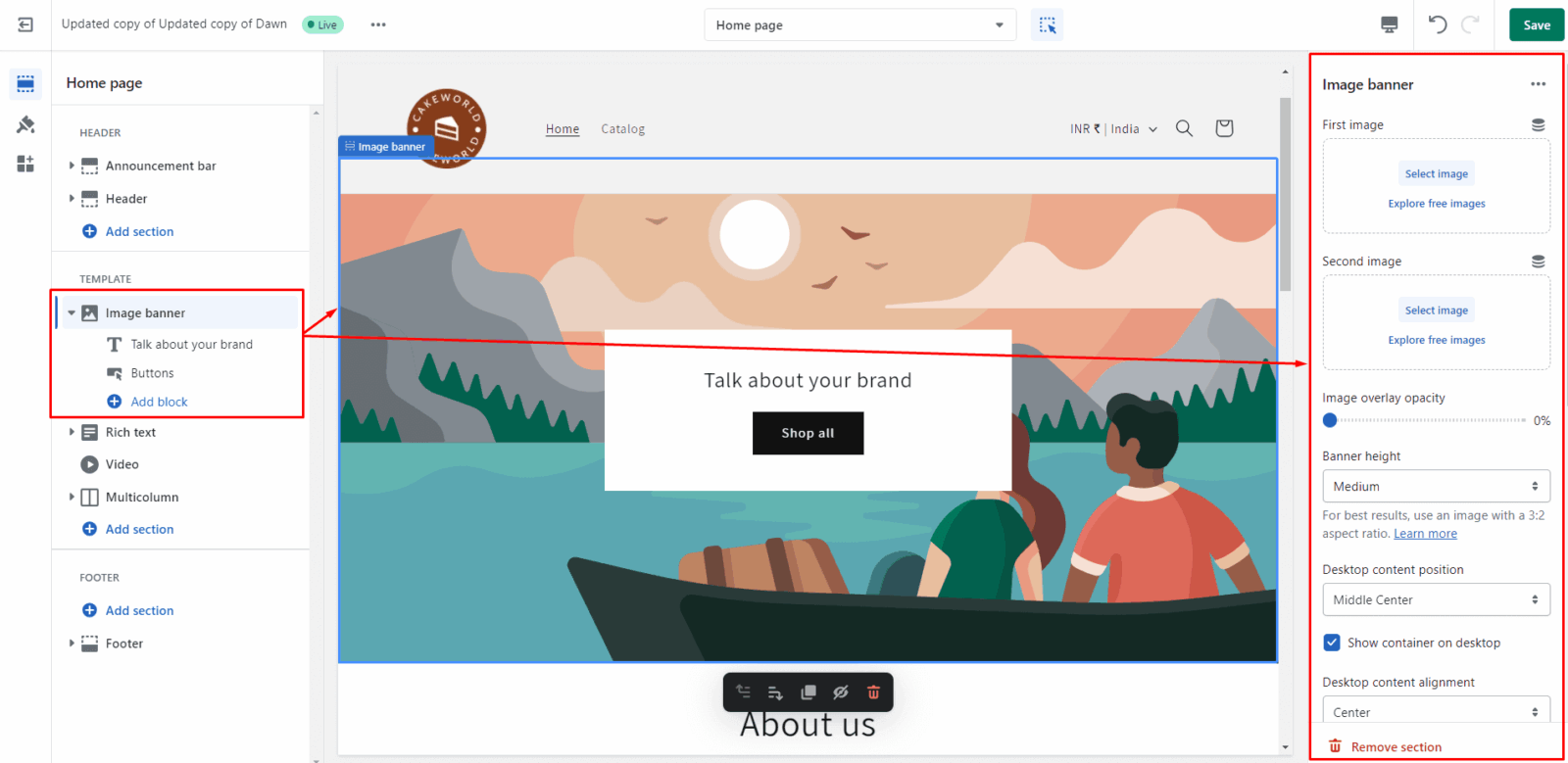The image size is (1568, 763).
Task: Click the exit editor icon
Action: tap(25, 24)
